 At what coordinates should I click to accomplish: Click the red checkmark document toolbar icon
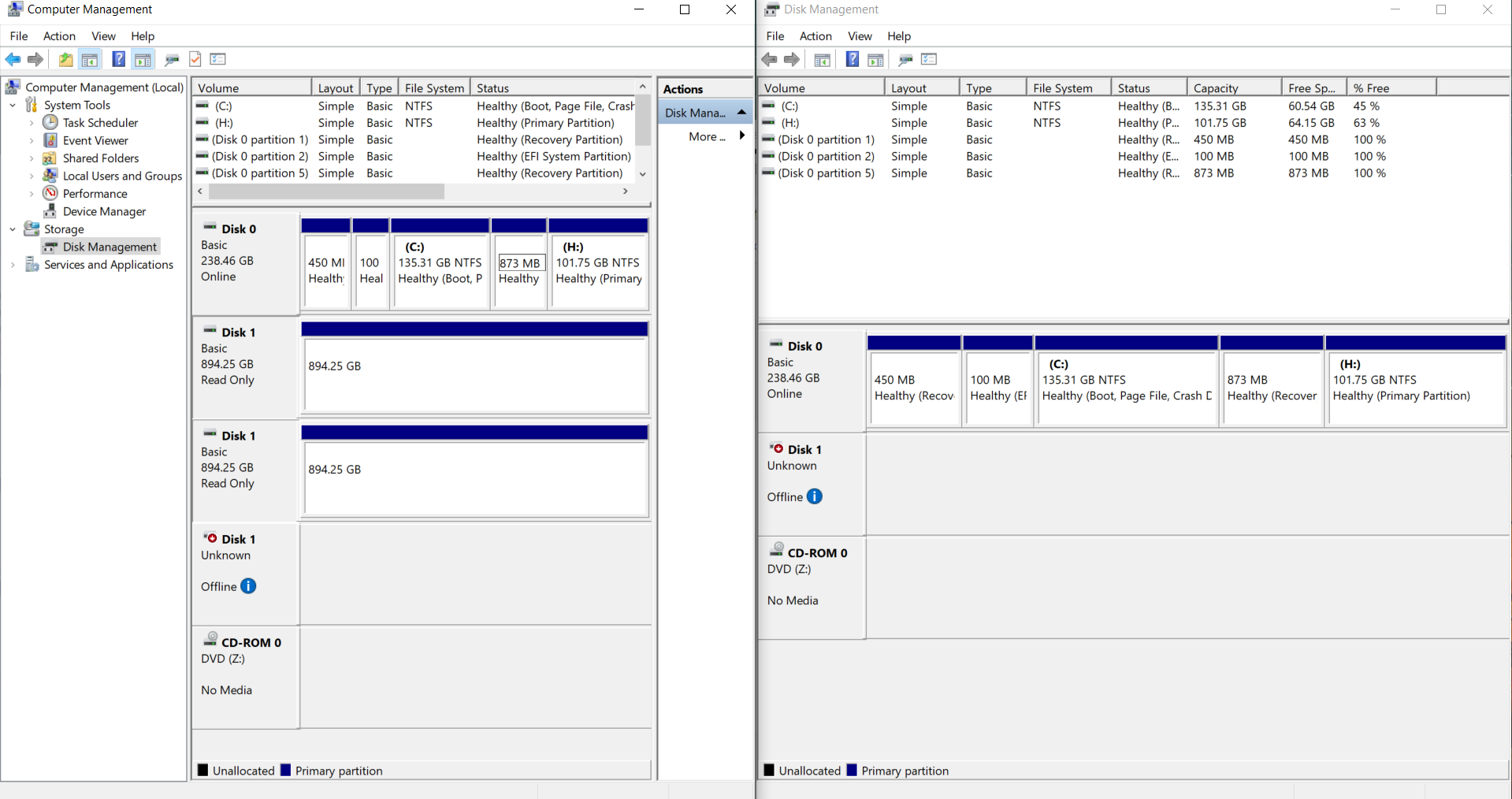195,59
